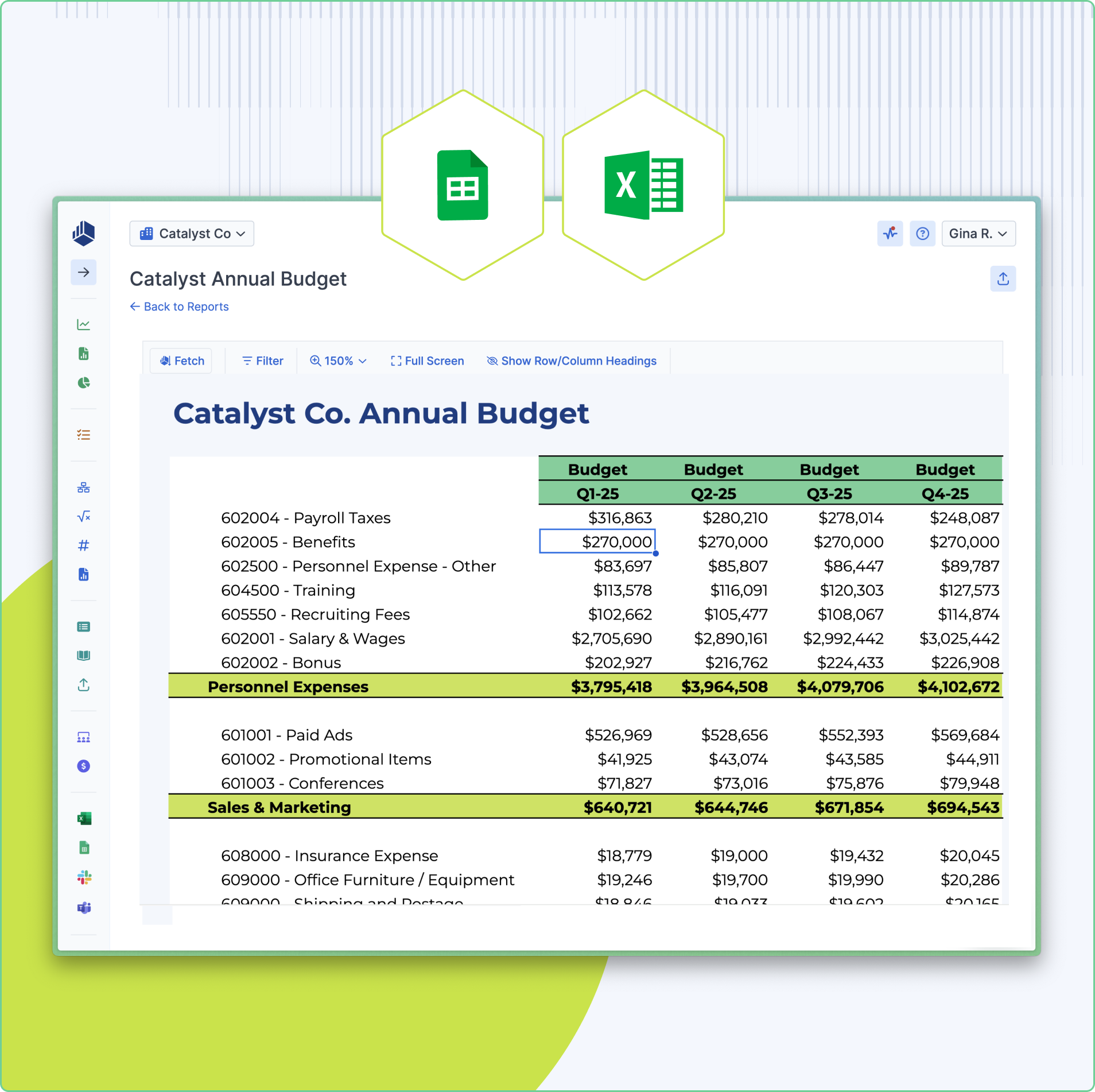Open the open book icon in sidebar
This screenshot has width=1095, height=1092.
point(84,656)
